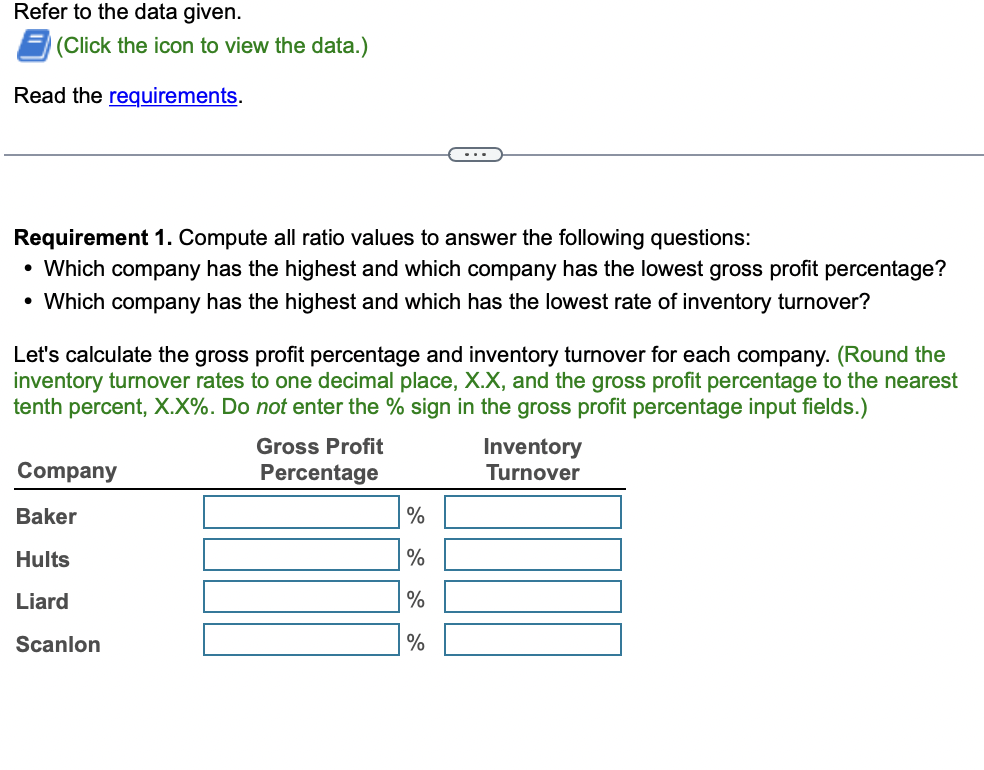
Task: Click Liard's Inventory Turnover input field
Action: click(532, 596)
